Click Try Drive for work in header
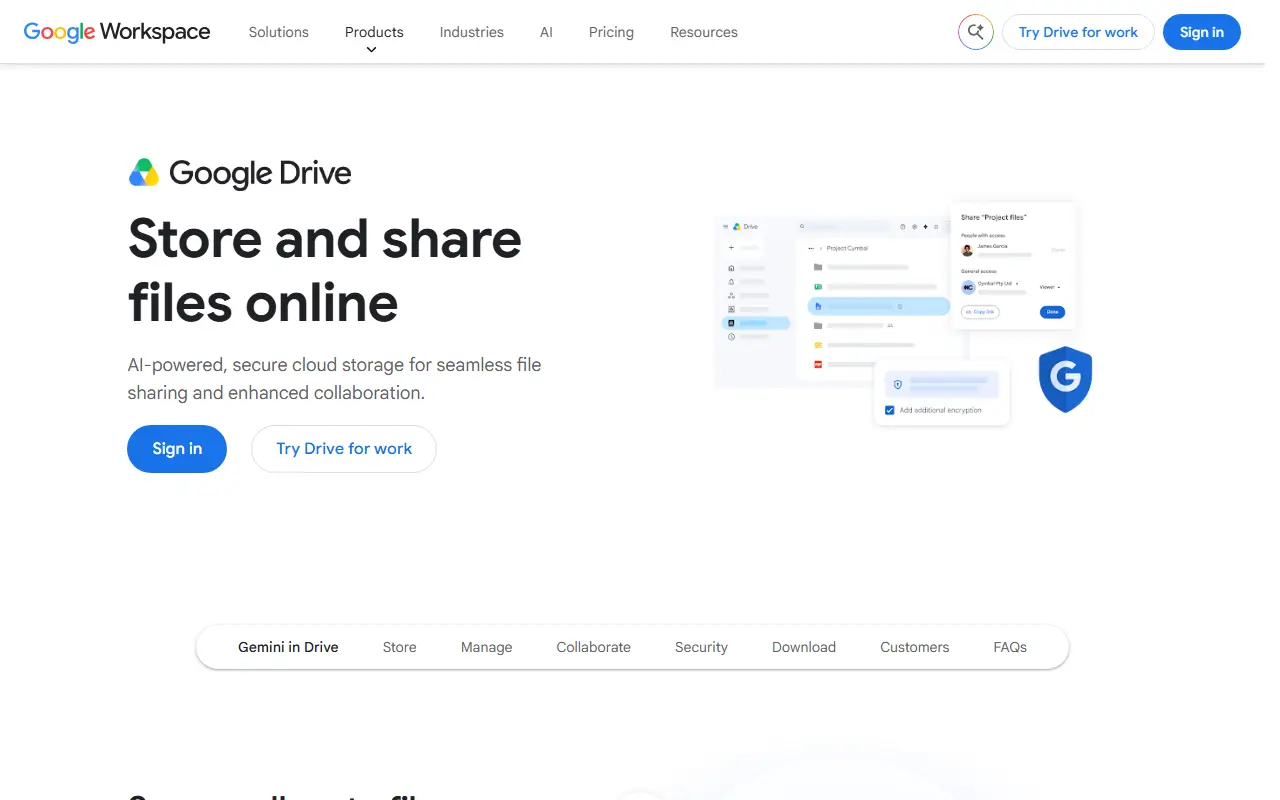 [1078, 32]
